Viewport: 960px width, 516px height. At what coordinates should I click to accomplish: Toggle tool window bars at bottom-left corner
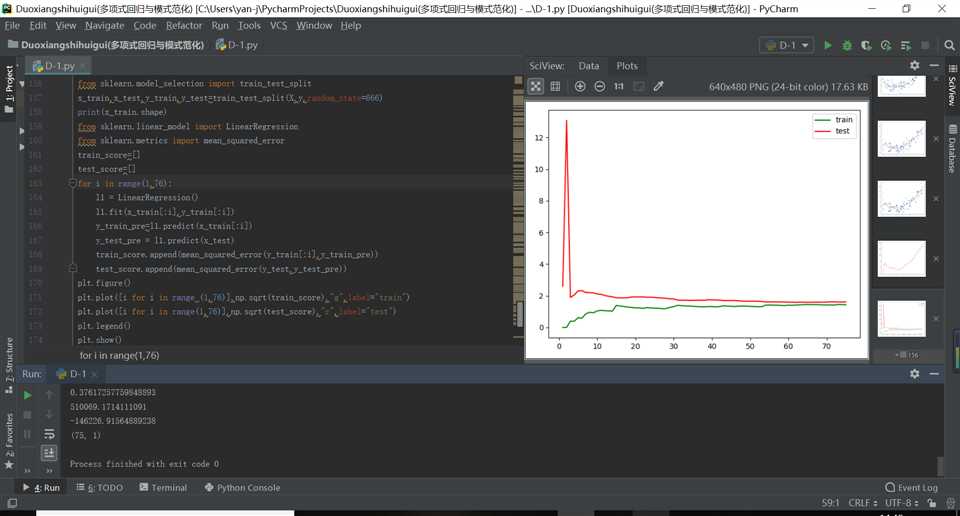point(12,503)
